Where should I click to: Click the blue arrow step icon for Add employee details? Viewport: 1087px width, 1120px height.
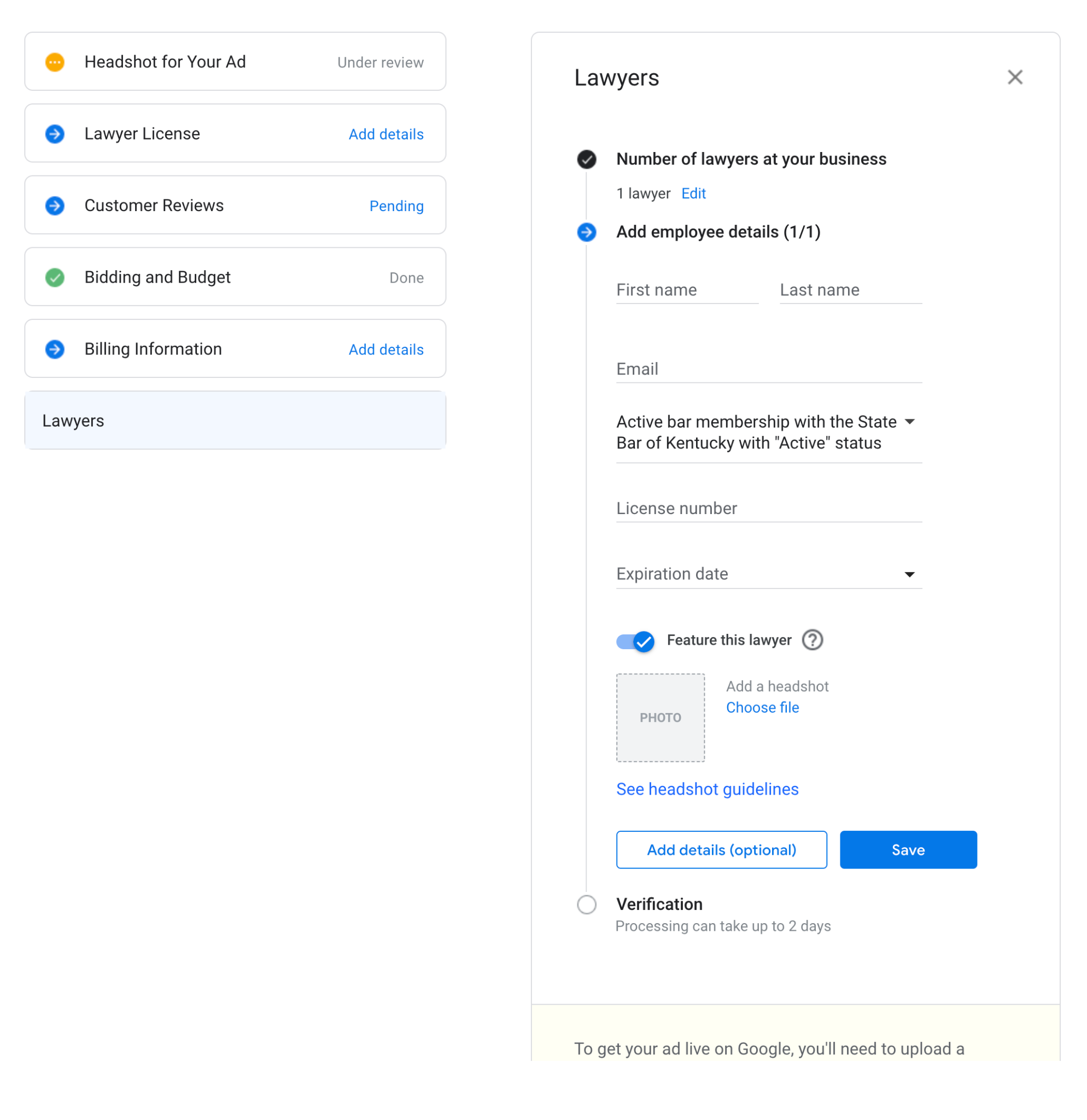pyautogui.click(x=587, y=232)
